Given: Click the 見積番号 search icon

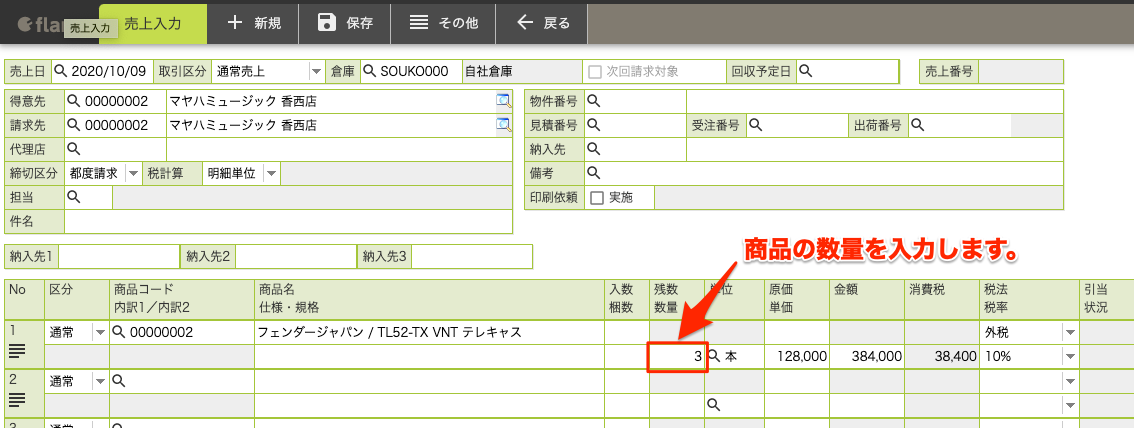Looking at the screenshot, I should [592, 125].
